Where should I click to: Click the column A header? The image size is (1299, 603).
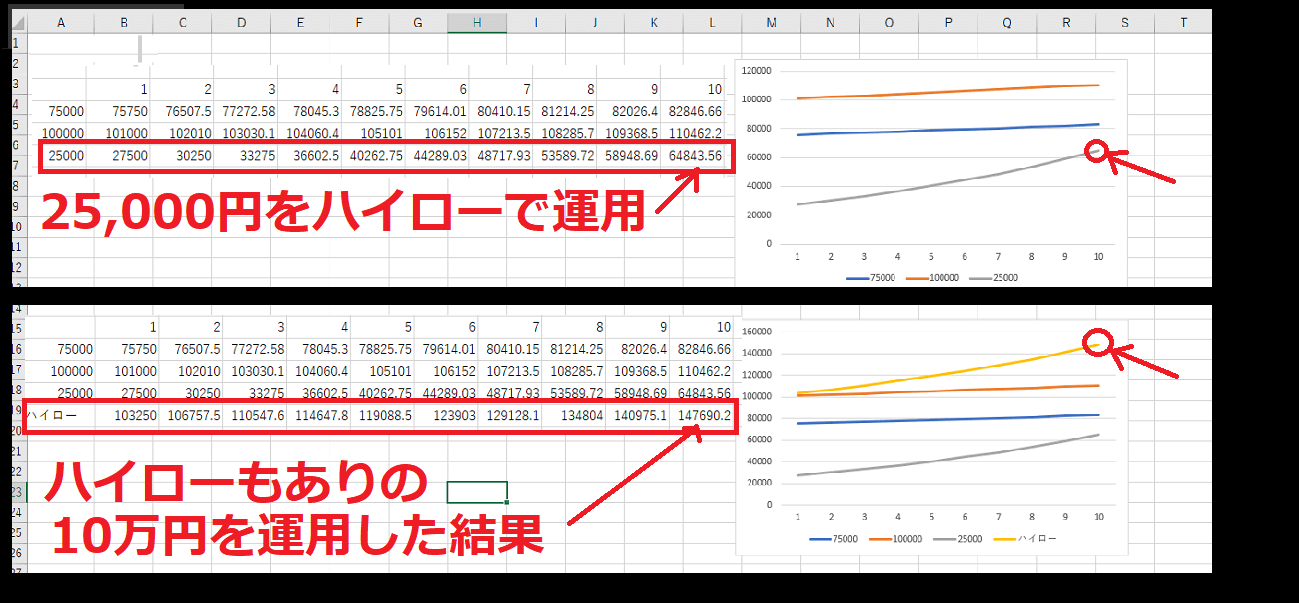click(x=62, y=22)
